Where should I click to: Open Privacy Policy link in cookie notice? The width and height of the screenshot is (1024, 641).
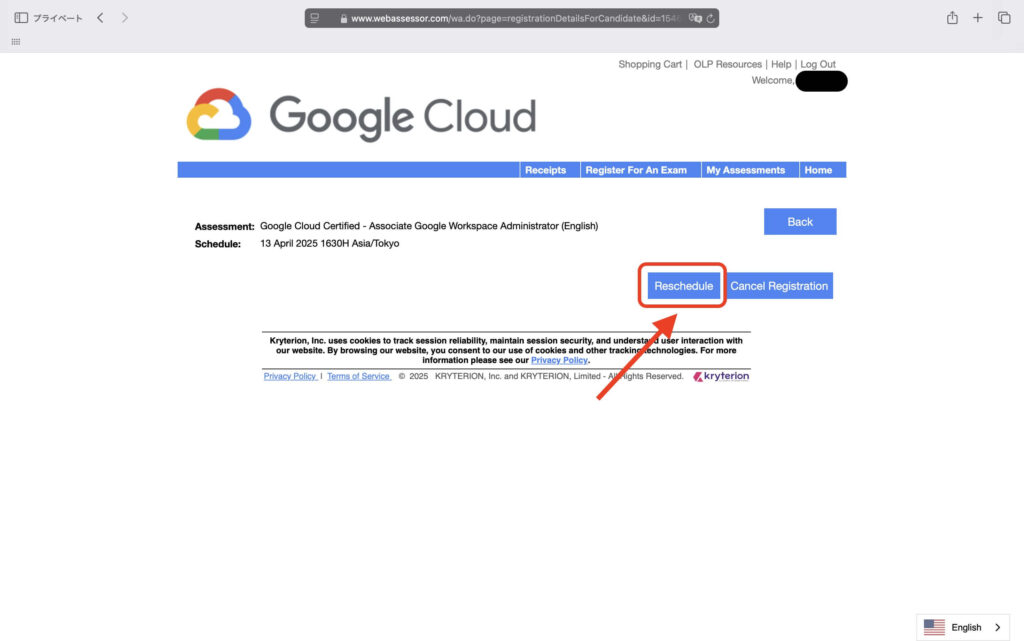[559, 360]
